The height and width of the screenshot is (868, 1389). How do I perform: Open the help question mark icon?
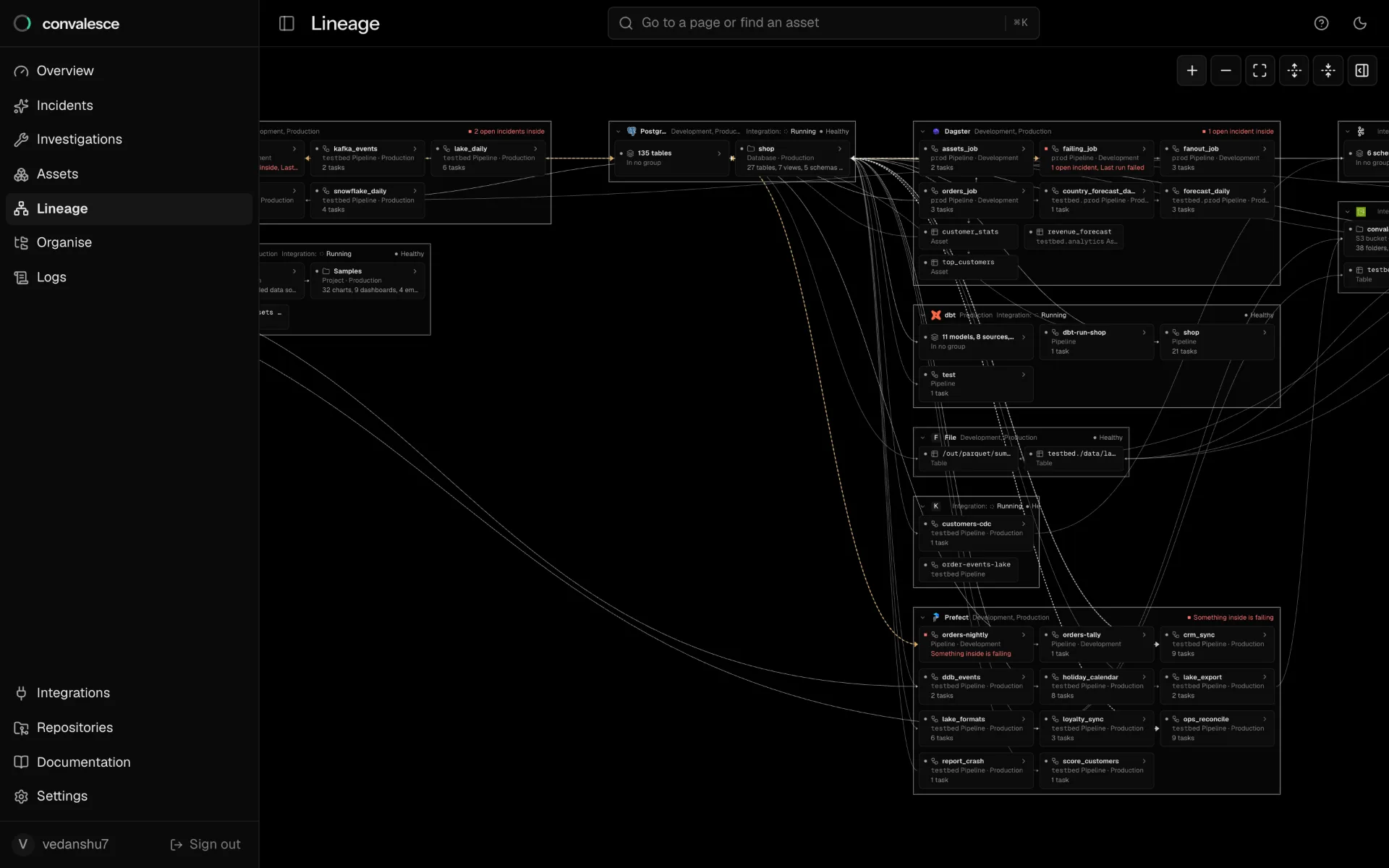click(1321, 23)
